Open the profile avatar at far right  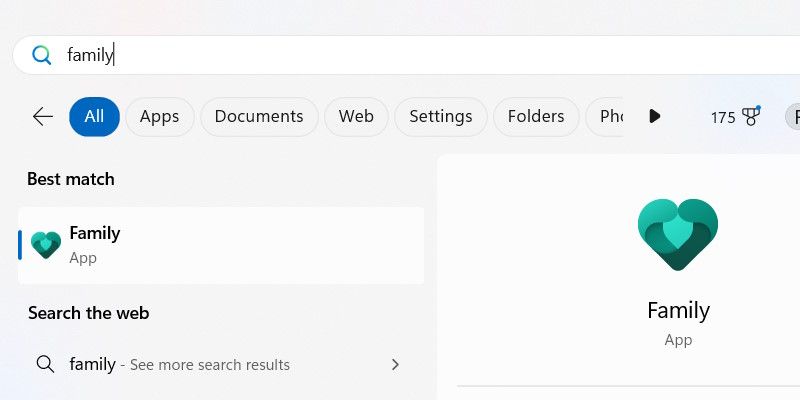(x=793, y=117)
